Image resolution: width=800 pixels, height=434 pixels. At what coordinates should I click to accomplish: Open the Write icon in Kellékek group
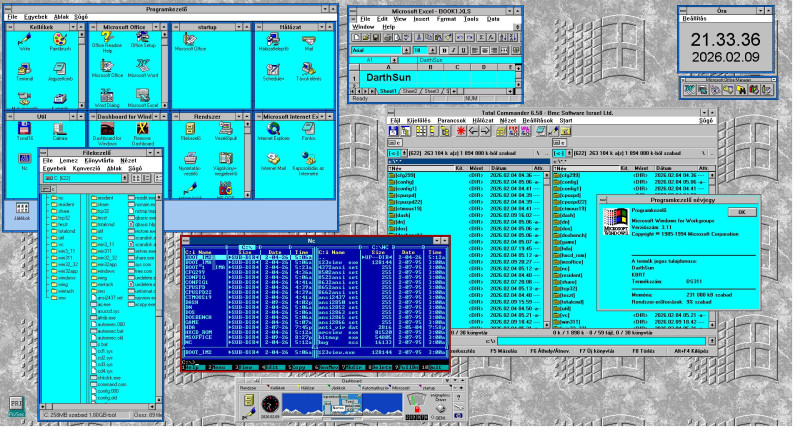click(x=24, y=42)
